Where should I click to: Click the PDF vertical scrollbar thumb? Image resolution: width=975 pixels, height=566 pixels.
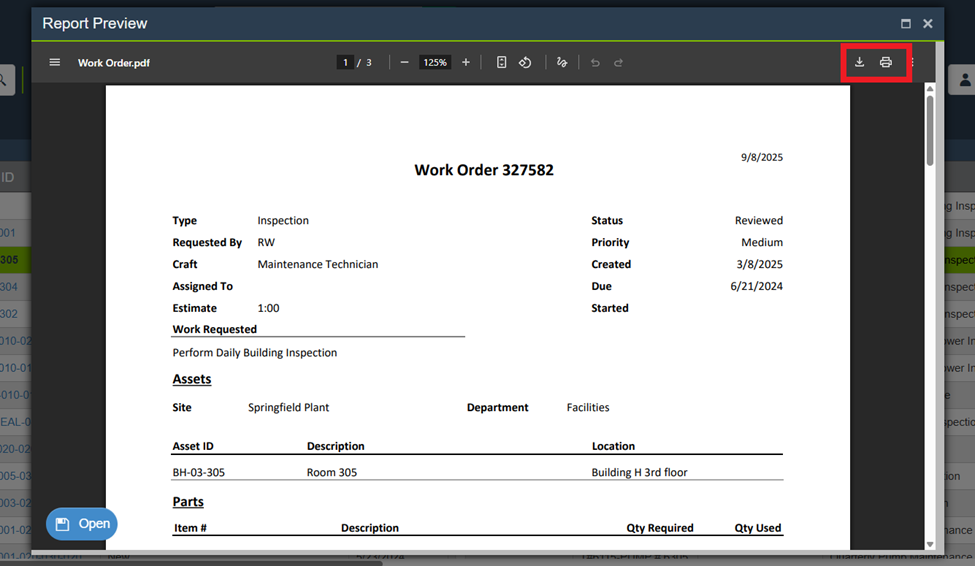[930, 130]
